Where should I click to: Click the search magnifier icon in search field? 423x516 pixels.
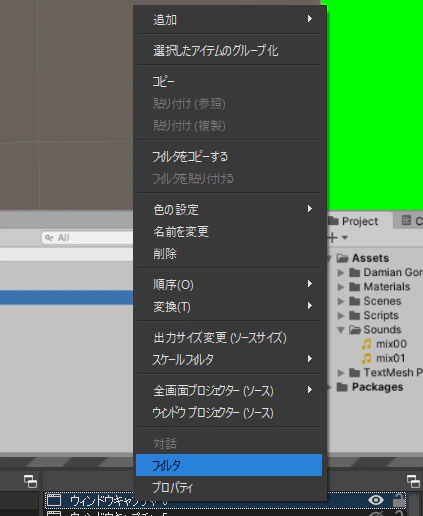coord(49,238)
